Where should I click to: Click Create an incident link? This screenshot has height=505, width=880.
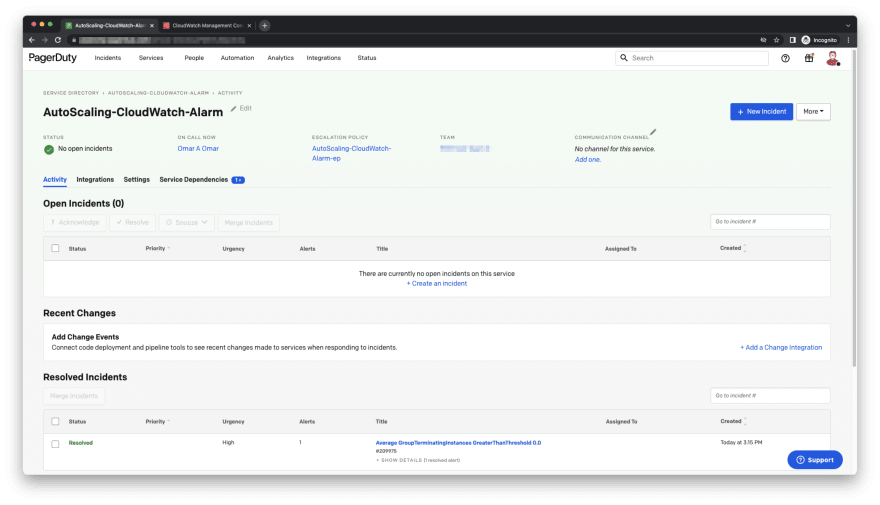point(437,283)
